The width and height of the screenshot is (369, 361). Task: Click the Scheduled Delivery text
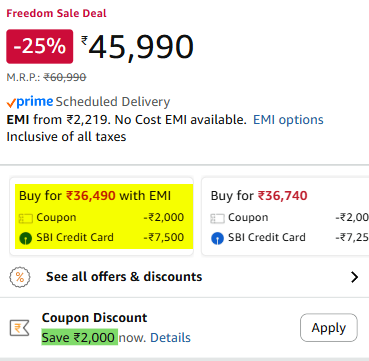point(113,102)
